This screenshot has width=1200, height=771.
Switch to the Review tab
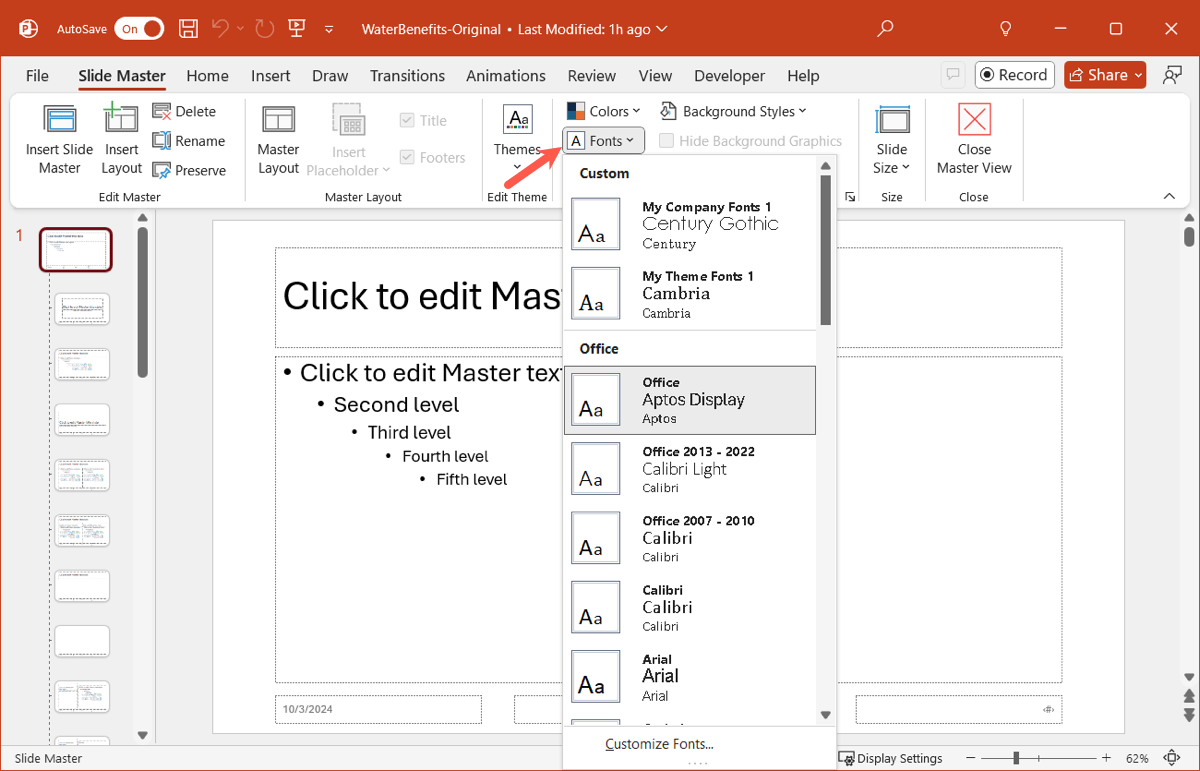592,75
